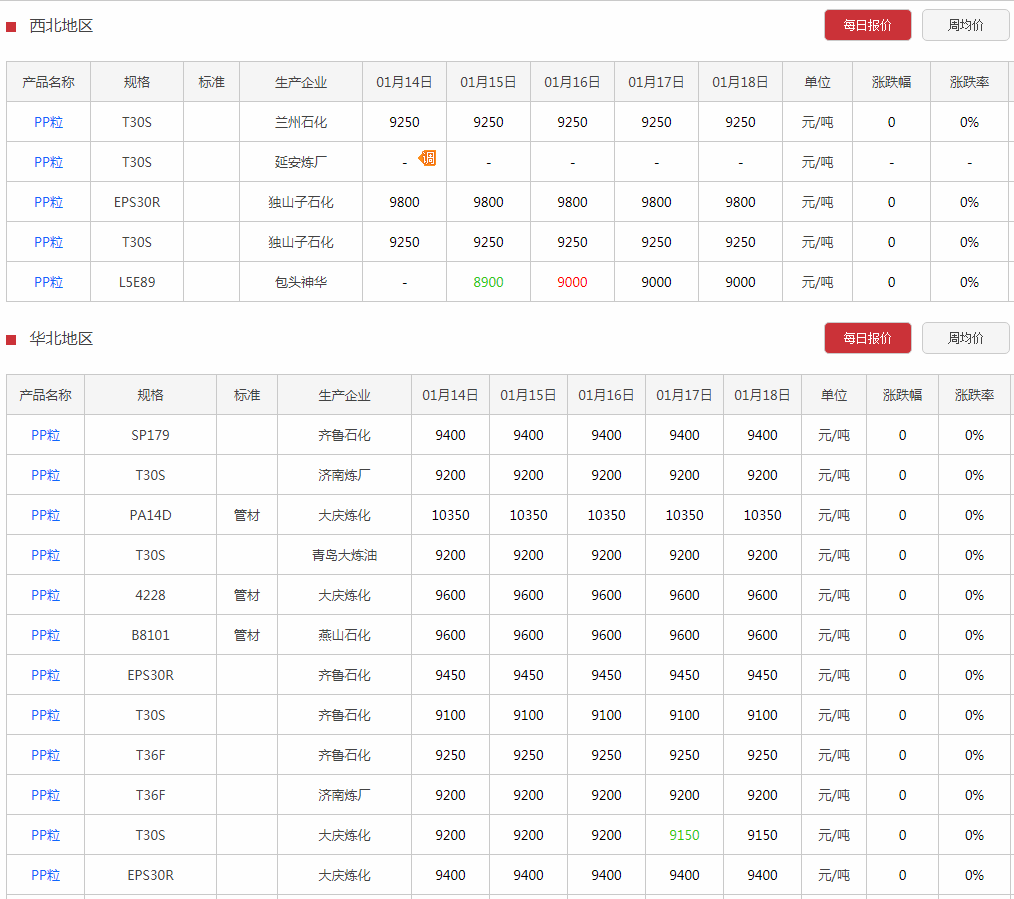Click SP179 specification cell
The image size is (1014, 899).
(x=150, y=435)
